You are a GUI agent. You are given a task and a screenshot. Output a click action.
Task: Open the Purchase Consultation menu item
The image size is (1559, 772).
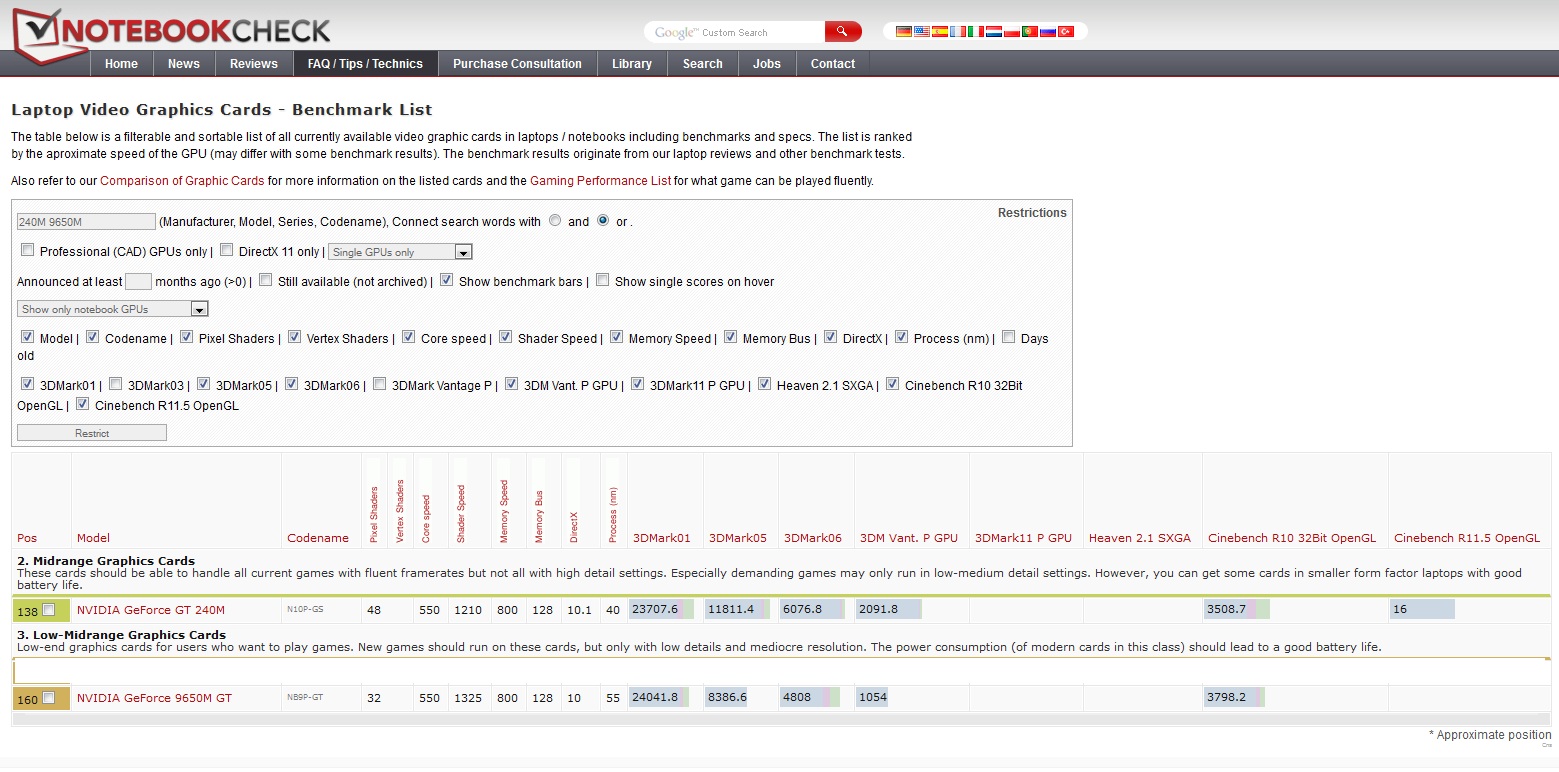[517, 64]
